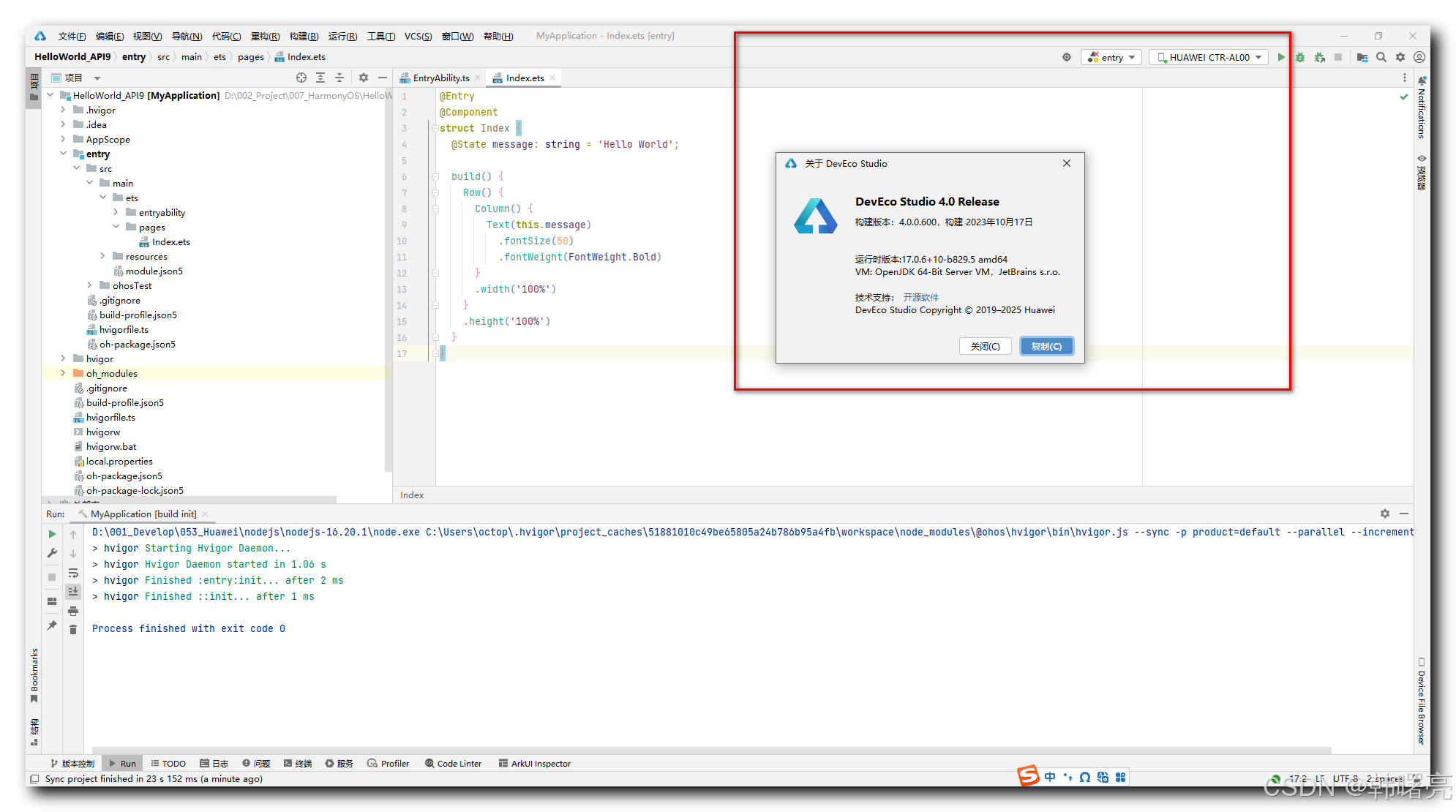
Task: Click the restore layout icon in Run panel
Action: tap(52, 601)
